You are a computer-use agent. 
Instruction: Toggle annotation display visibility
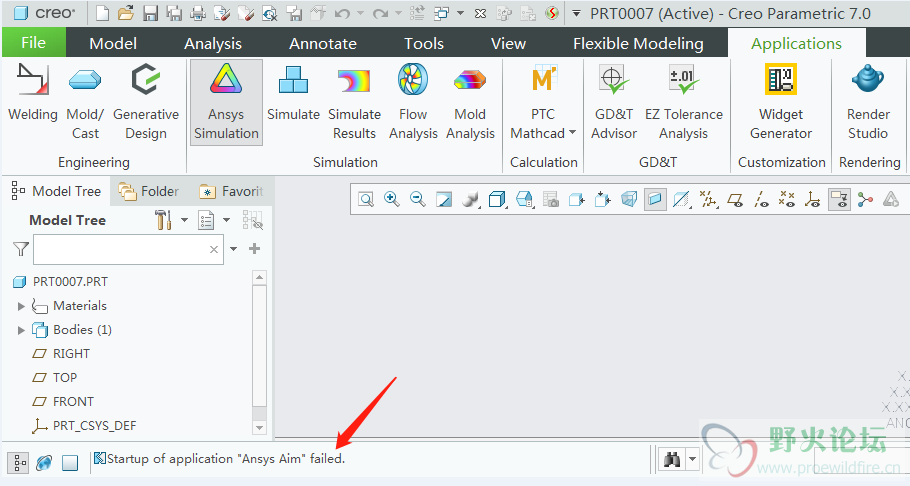(x=839, y=200)
